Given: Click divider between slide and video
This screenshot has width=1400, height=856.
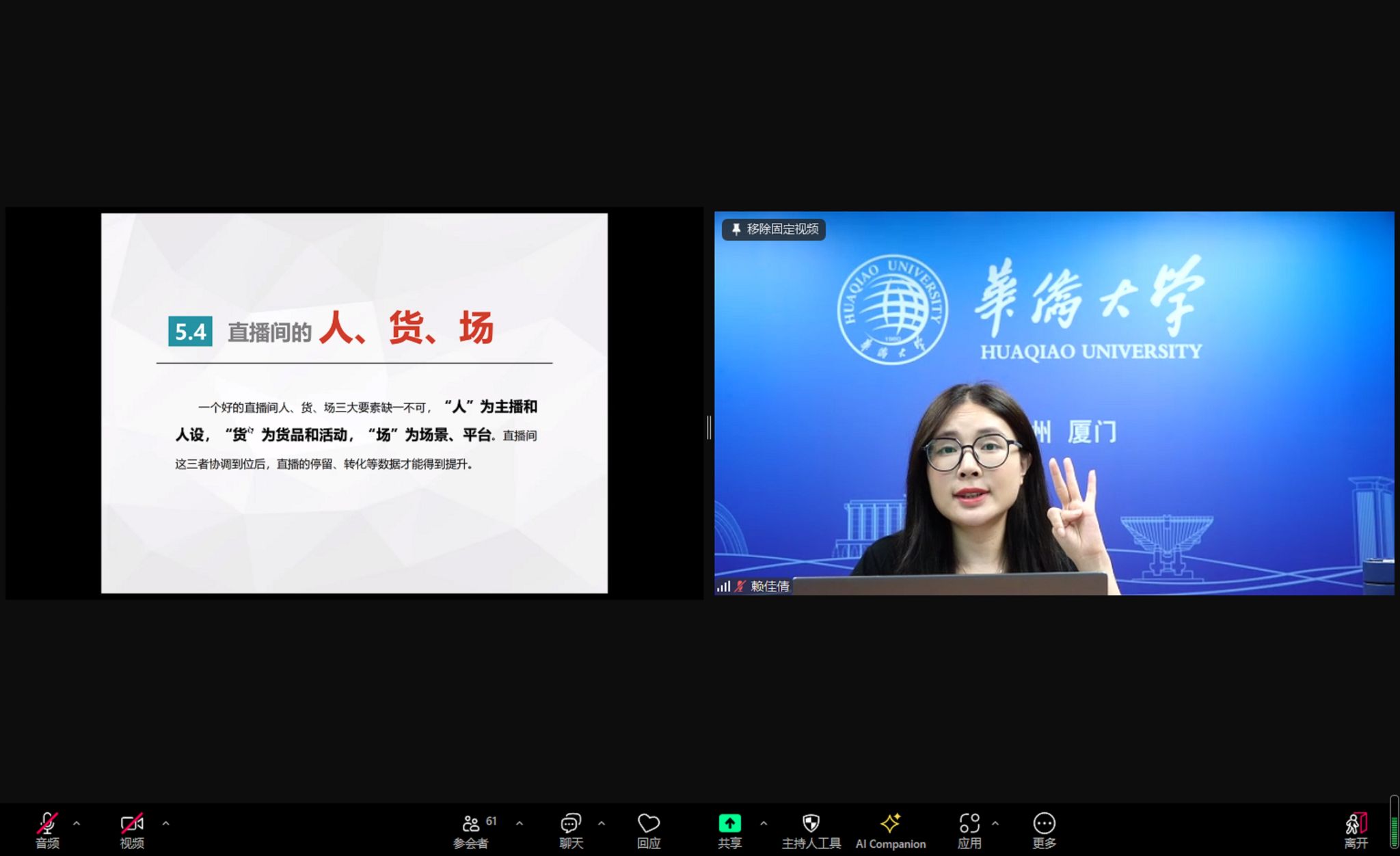Looking at the screenshot, I should point(709,427).
